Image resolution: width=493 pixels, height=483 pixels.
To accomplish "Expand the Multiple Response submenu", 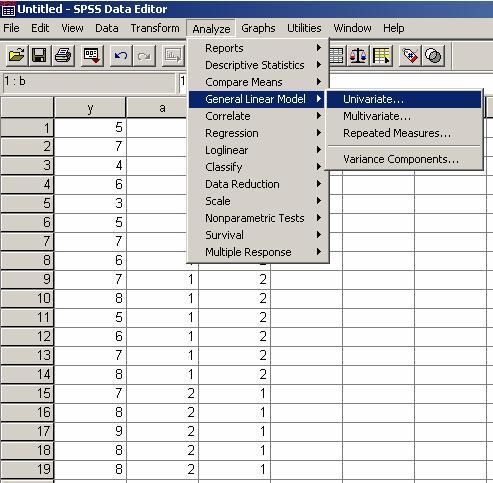I will click(x=258, y=252).
